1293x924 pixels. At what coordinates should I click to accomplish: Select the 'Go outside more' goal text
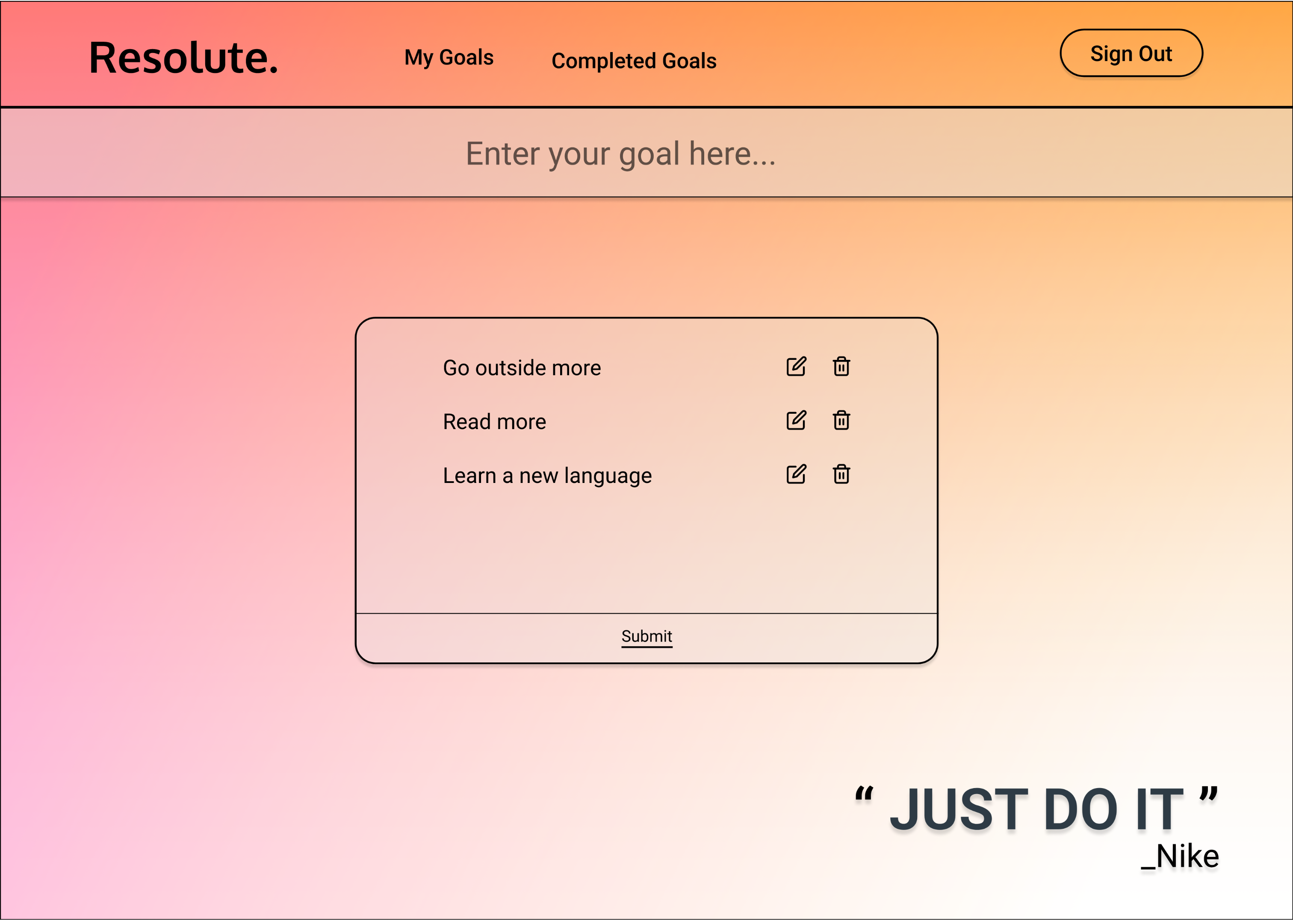click(521, 368)
